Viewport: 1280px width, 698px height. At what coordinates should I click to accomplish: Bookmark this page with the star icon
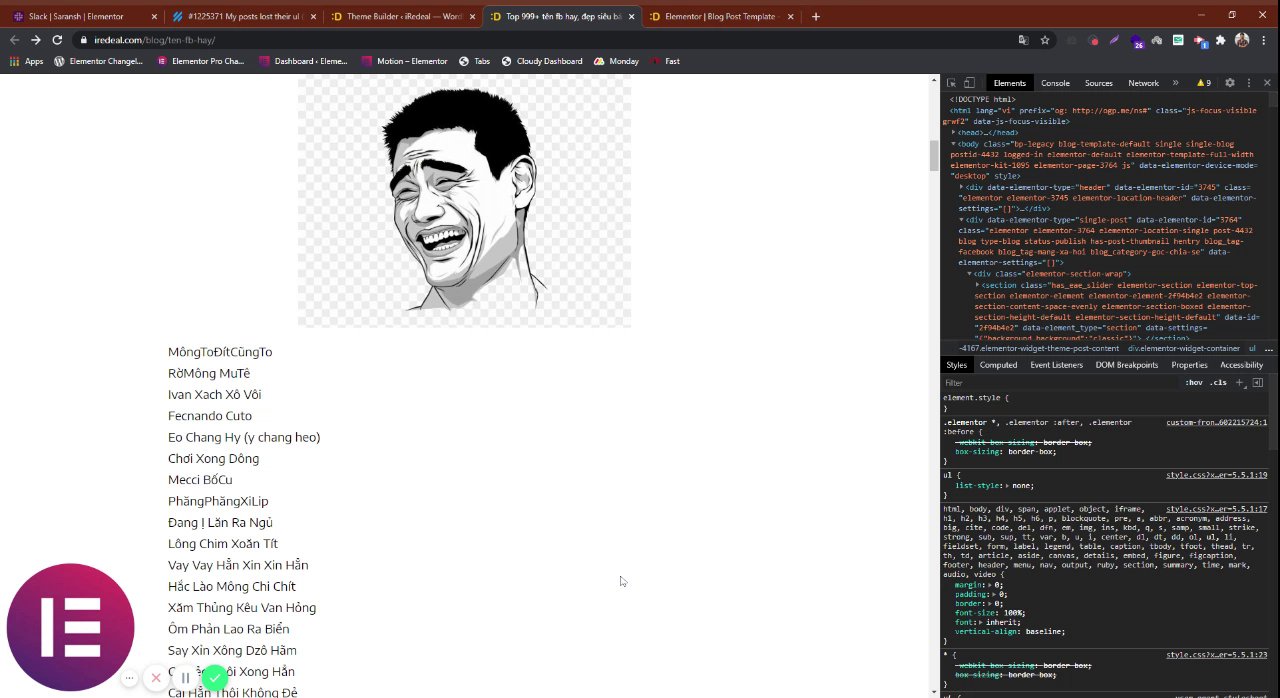(1045, 40)
